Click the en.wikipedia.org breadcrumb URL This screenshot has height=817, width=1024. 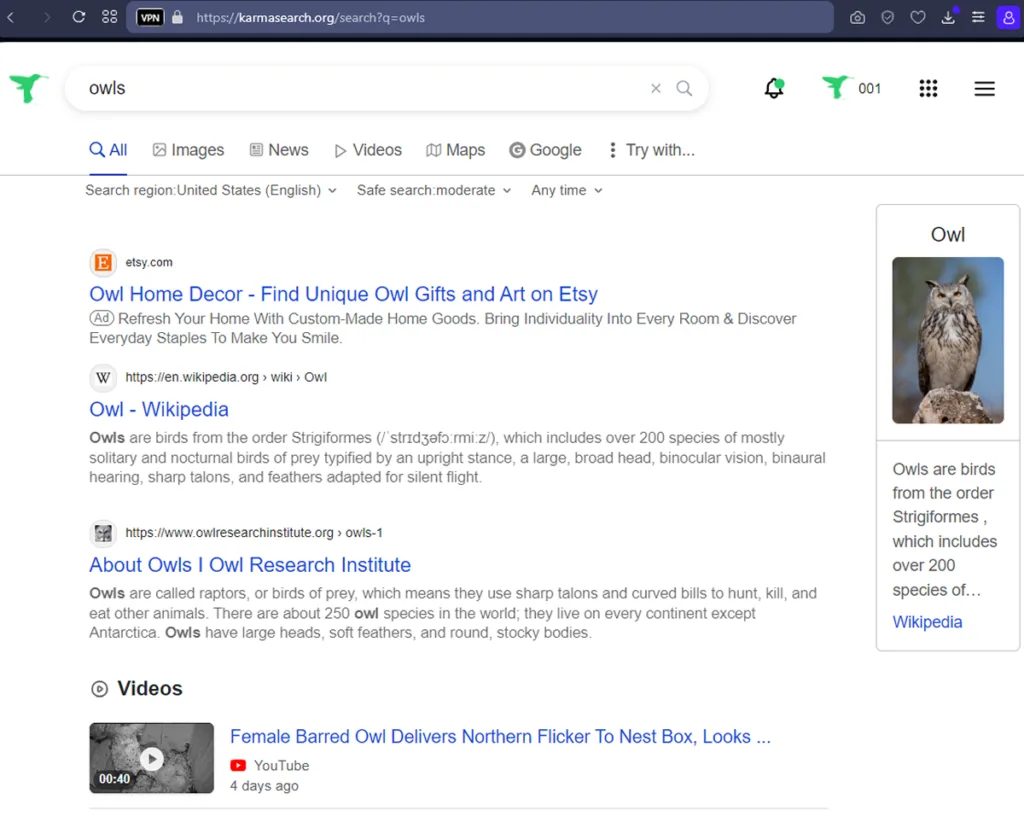pos(226,377)
